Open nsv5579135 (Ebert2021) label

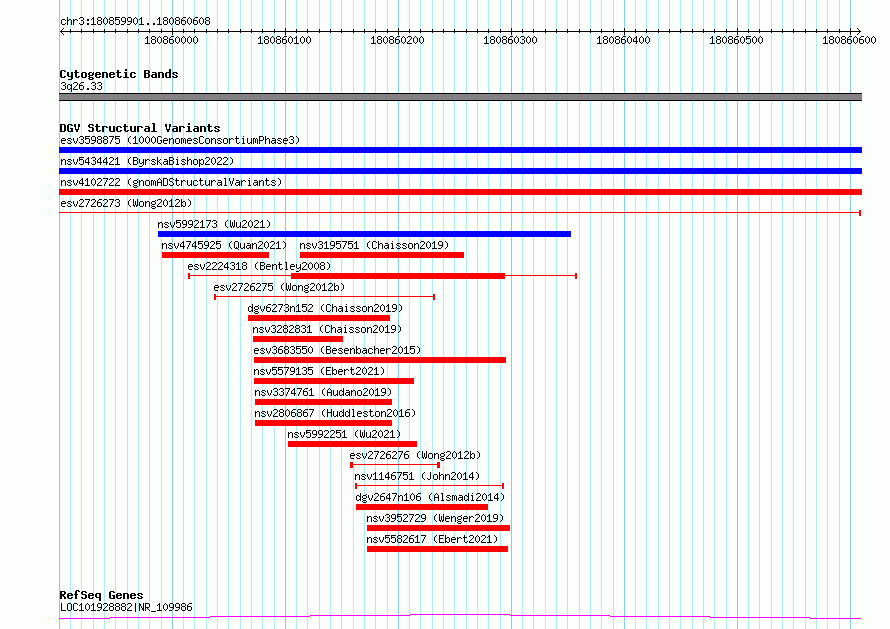(x=320, y=371)
